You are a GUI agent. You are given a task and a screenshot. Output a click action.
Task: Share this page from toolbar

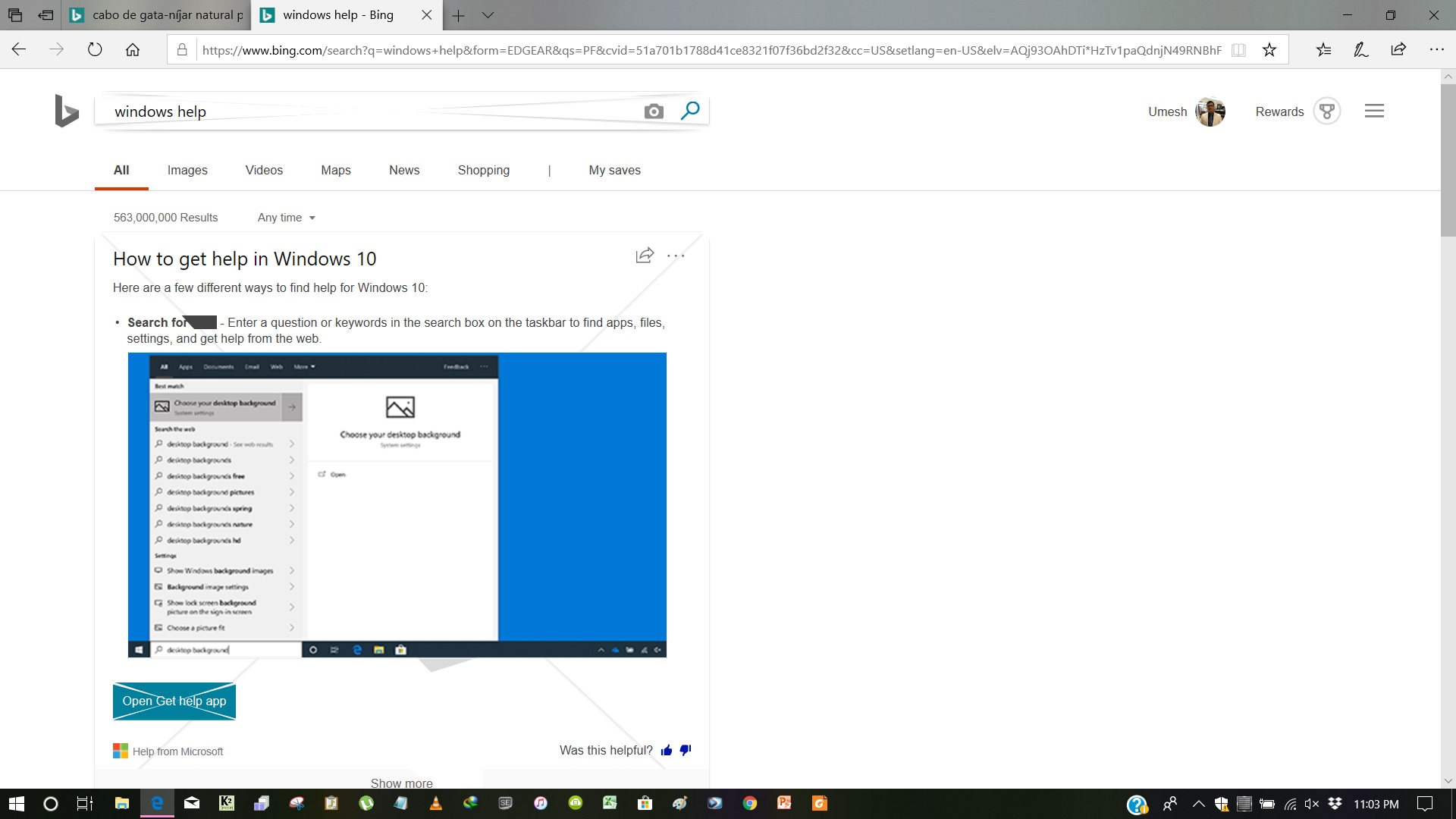[x=1398, y=50]
